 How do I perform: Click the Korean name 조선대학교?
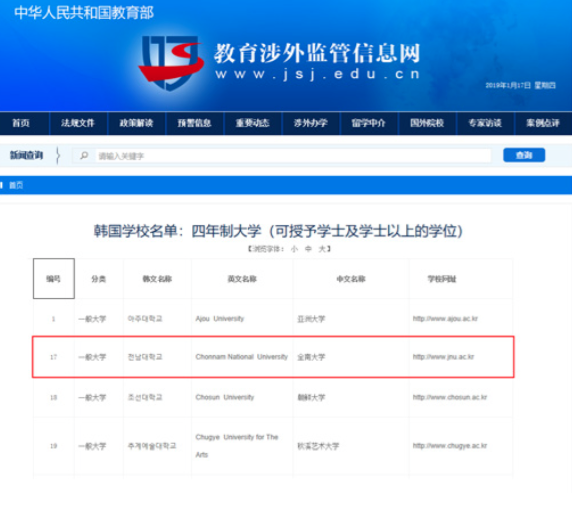(145, 397)
